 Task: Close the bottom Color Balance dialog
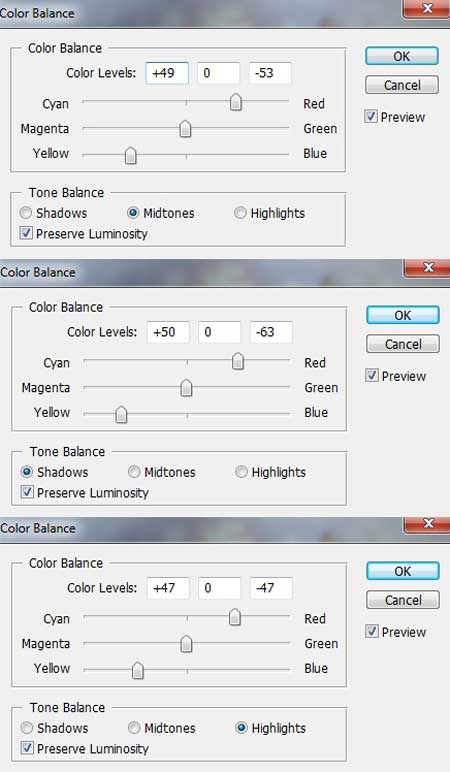click(427, 523)
